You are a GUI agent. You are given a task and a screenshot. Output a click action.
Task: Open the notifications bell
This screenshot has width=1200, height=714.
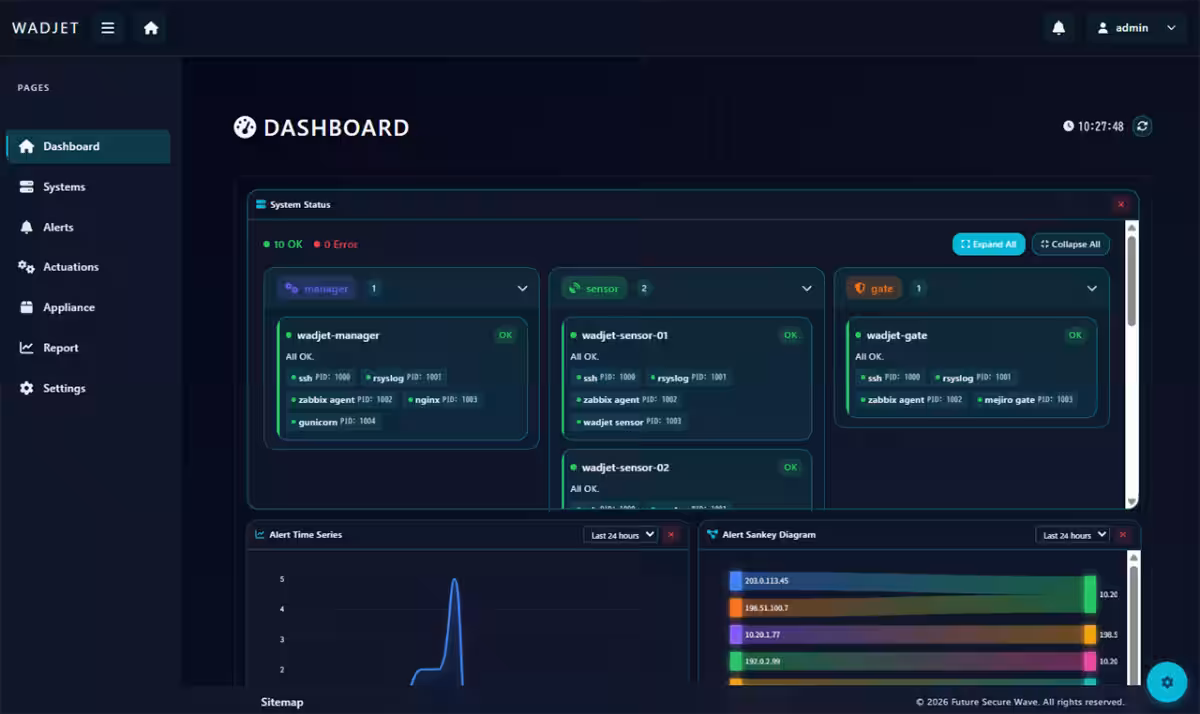(x=1059, y=28)
